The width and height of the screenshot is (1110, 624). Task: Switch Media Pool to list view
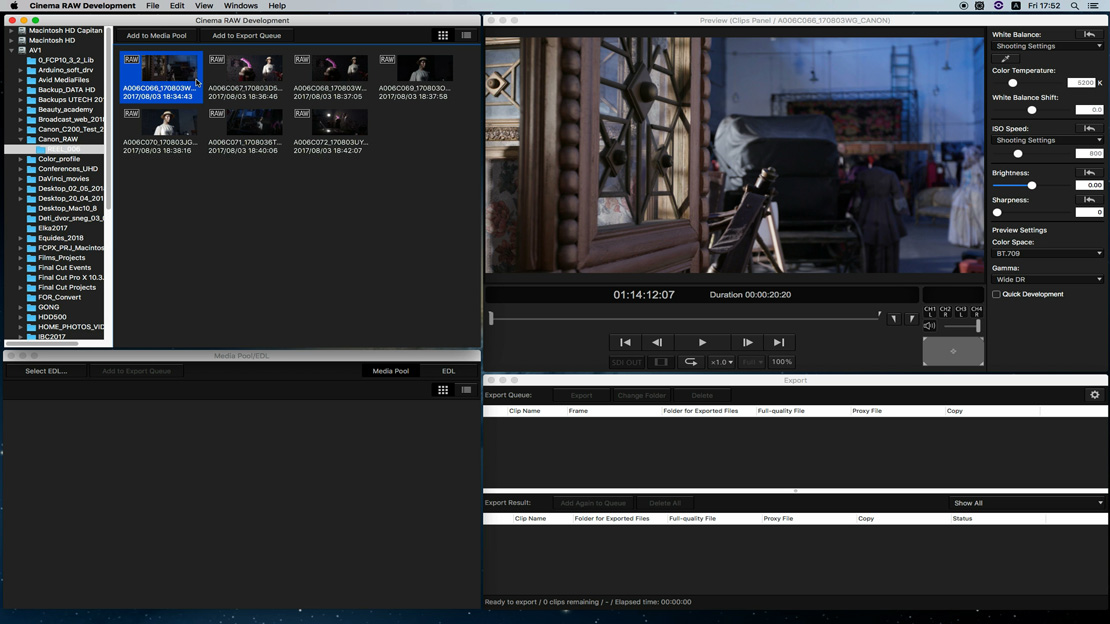[x=466, y=390]
